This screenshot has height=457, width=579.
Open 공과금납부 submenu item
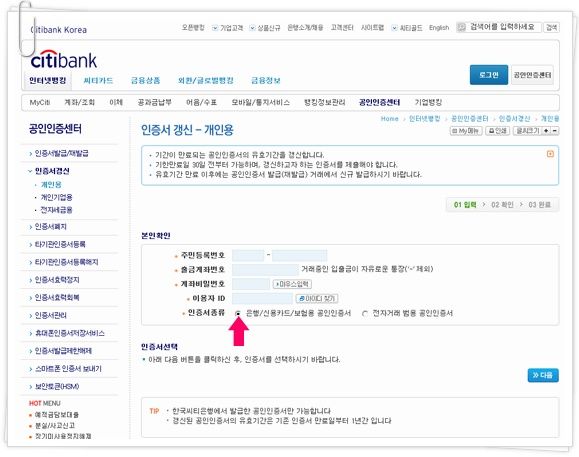[x=154, y=102]
